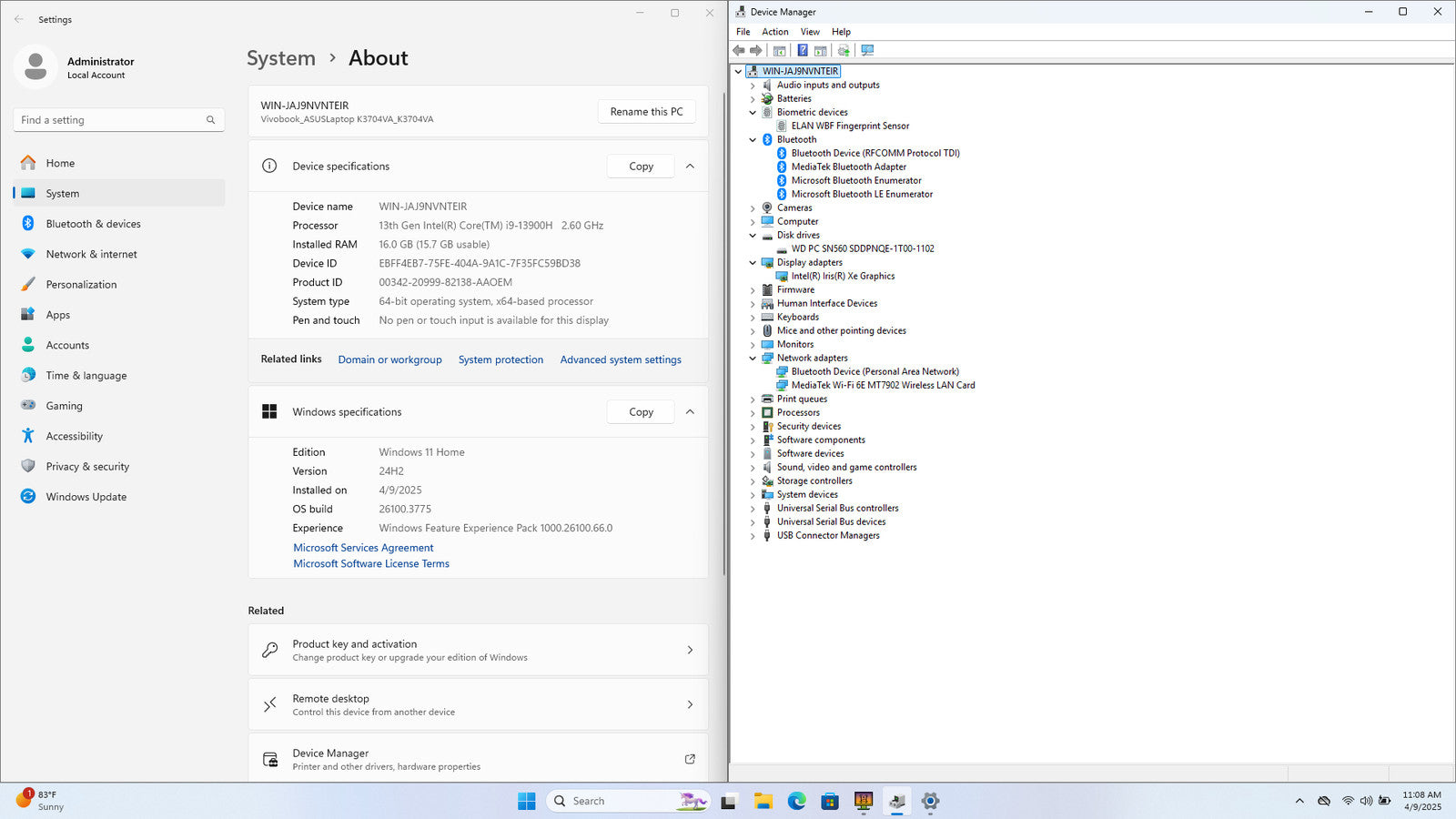
Task: Collapse the Display adapters node
Action: 753,263
